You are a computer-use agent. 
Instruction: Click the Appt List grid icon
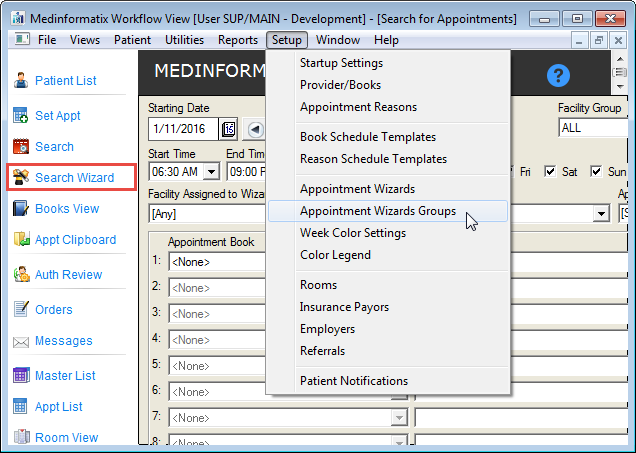pos(20,406)
